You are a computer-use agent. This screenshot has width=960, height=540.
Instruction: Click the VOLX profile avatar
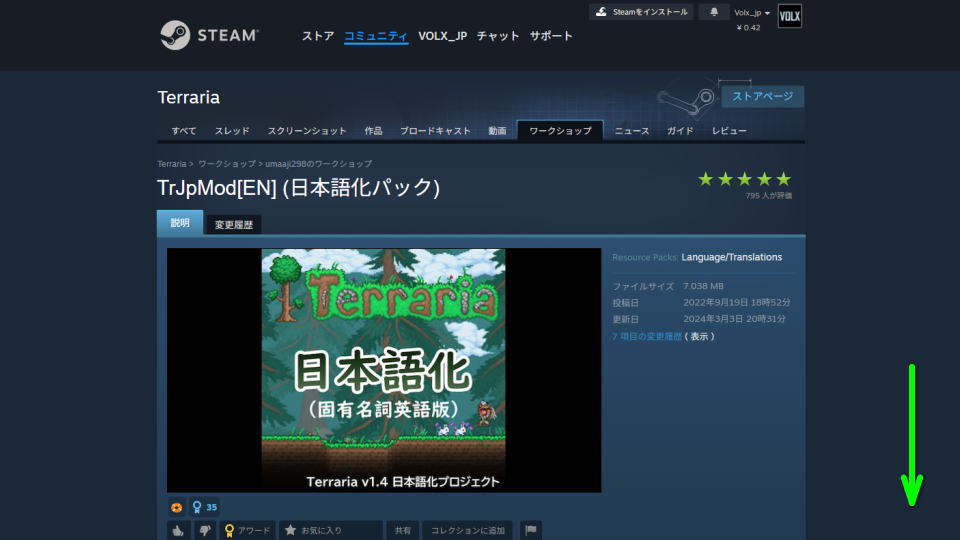coord(789,16)
